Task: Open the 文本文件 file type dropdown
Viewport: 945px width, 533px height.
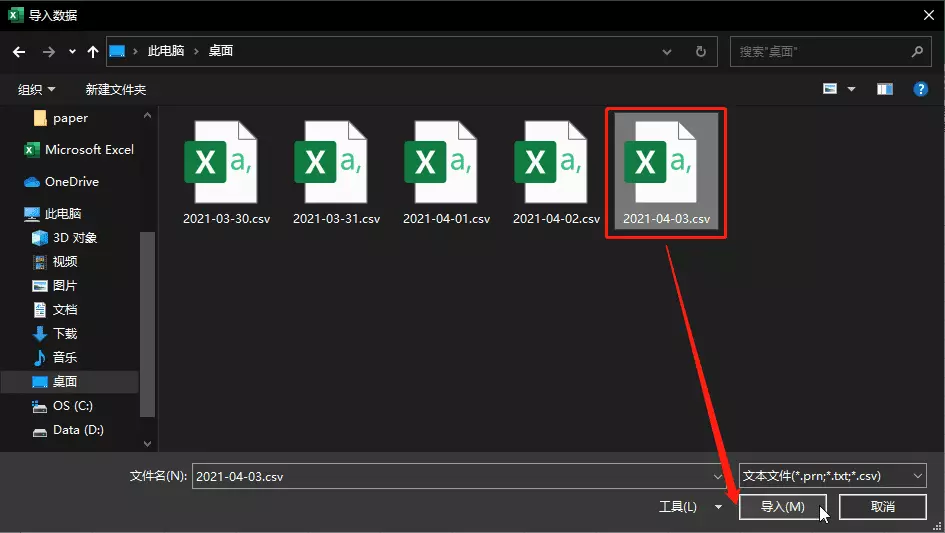Action: click(832, 476)
